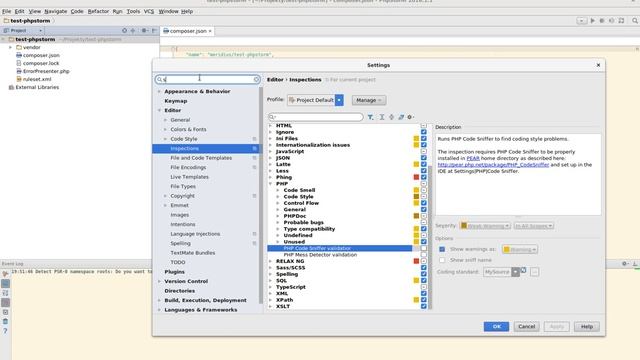The width and height of the screenshot is (640, 360).
Task: Open the Tools menu
Action: [133, 11]
